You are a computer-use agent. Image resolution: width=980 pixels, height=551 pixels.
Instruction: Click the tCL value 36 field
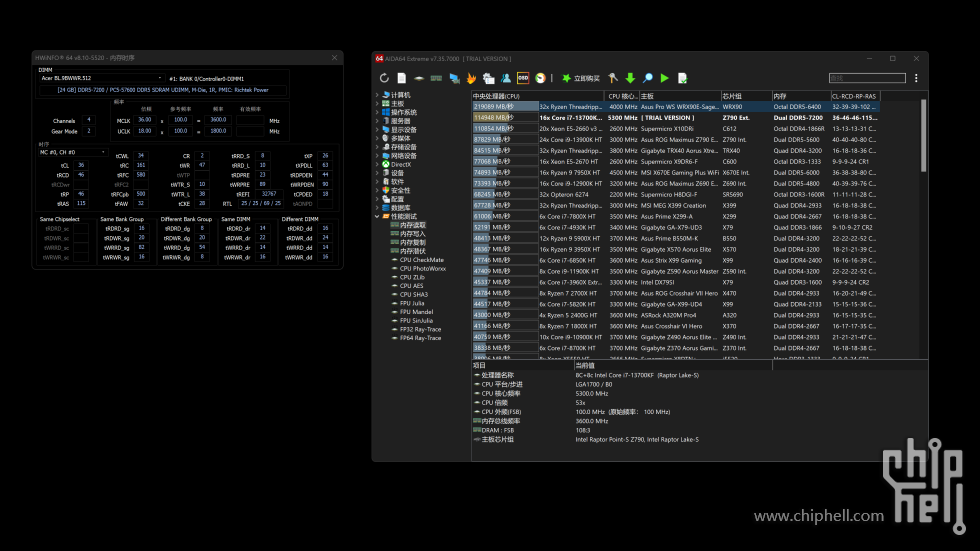click(81, 165)
